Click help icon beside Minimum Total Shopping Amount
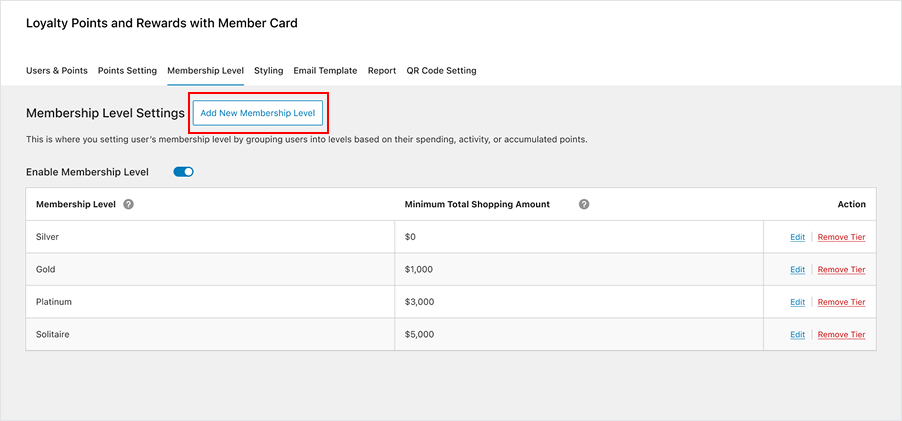902x421 pixels. 584,204
